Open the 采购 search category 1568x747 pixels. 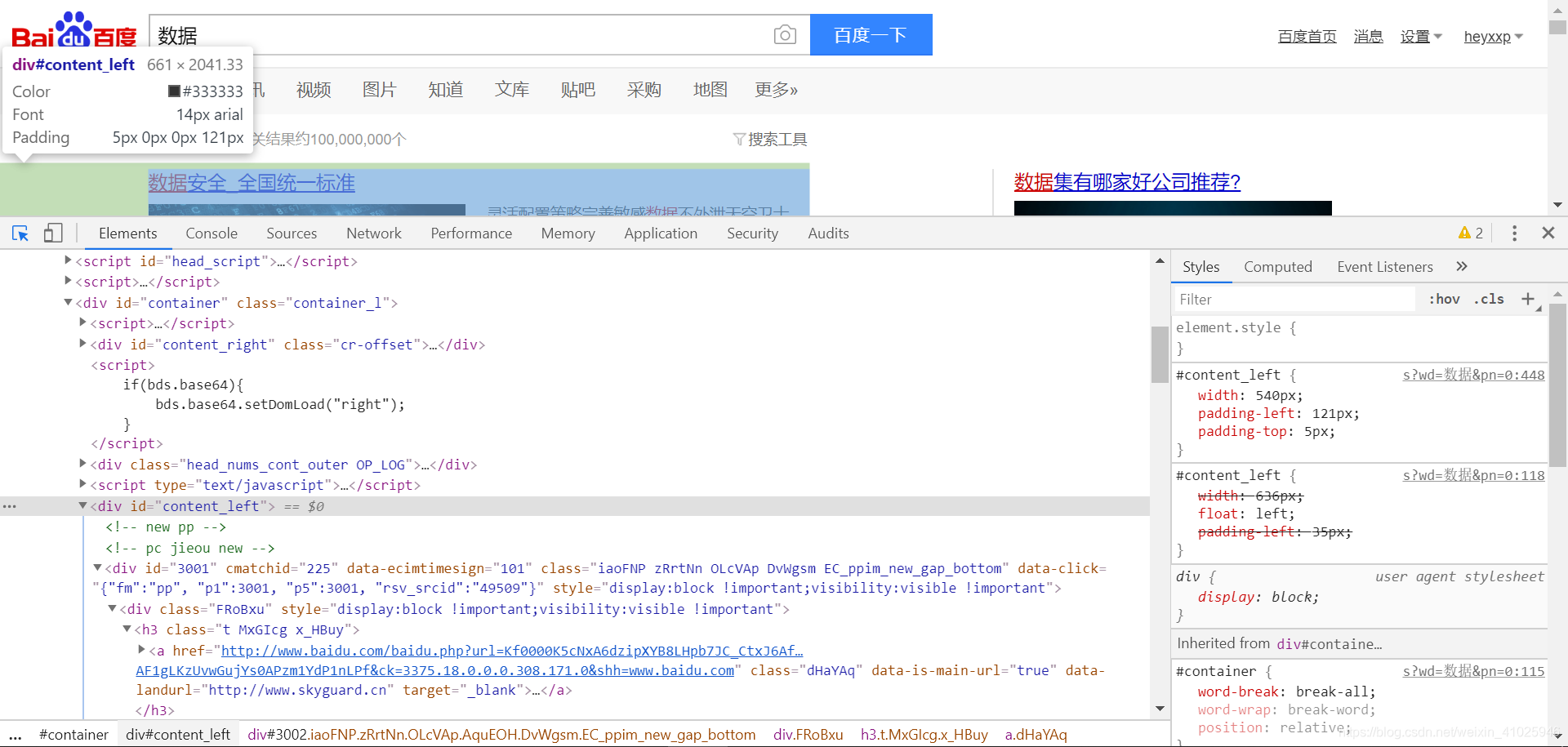click(x=644, y=90)
